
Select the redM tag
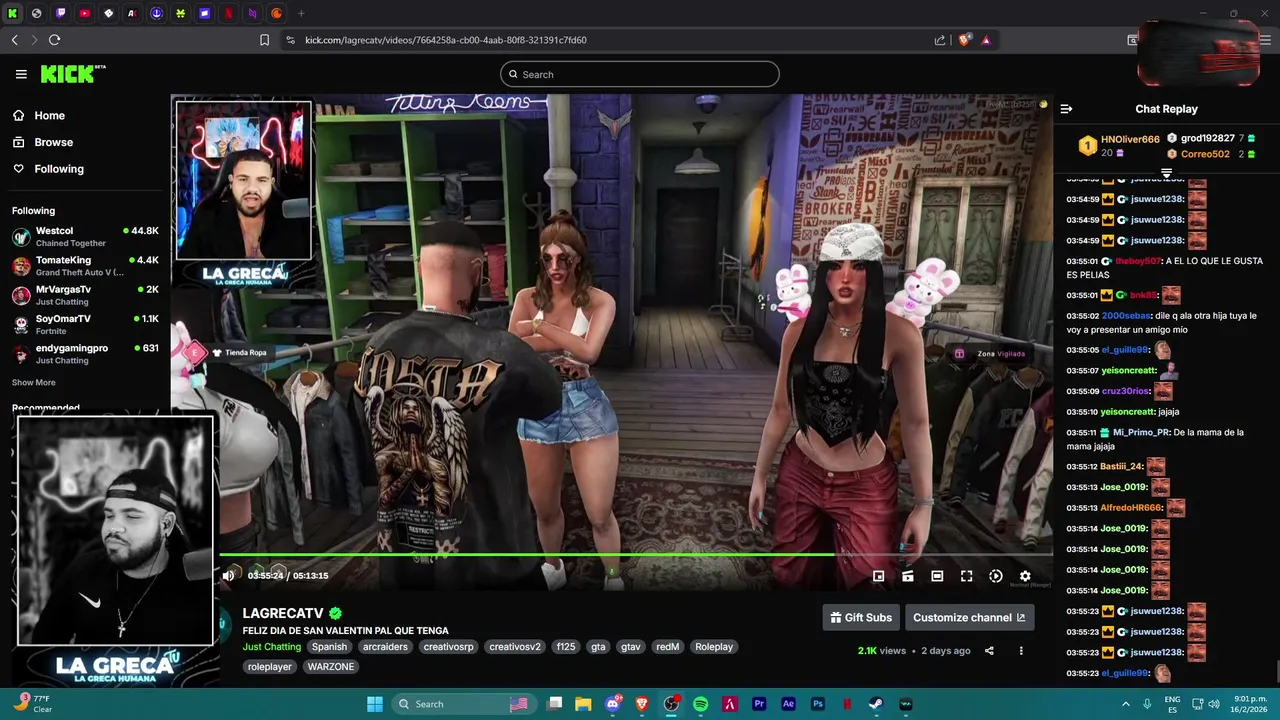tap(668, 647)
